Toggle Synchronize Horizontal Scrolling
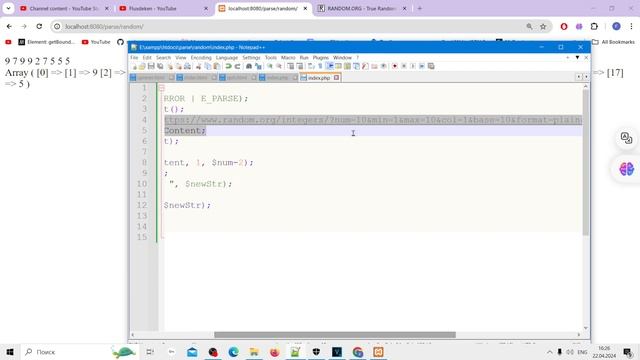The image size is (640, 360). coord(300,66)
